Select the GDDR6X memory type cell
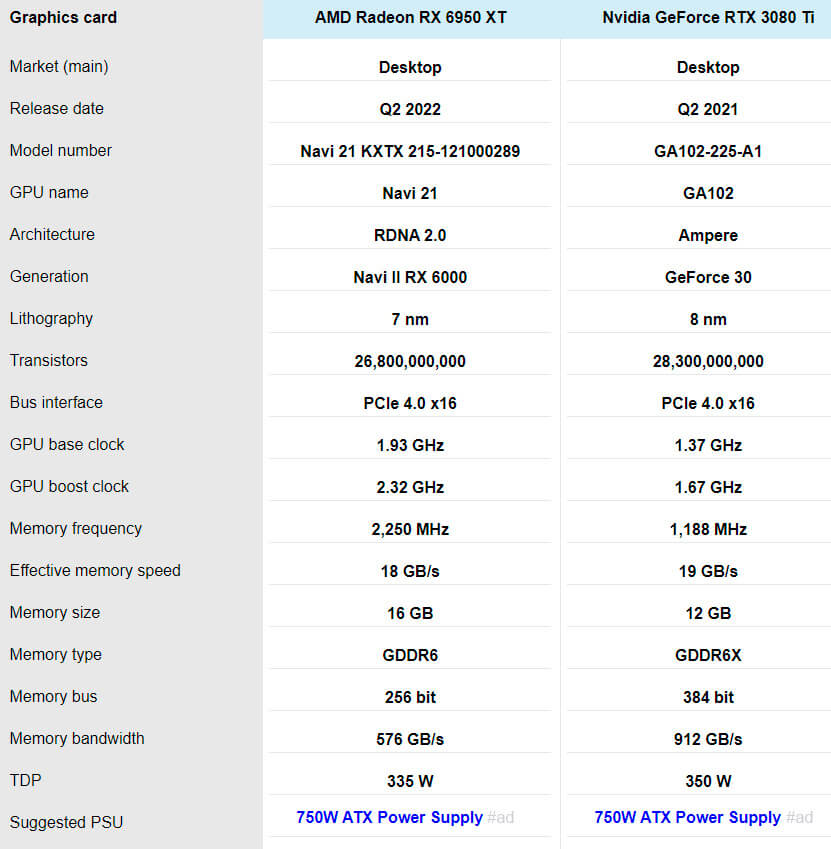Screen dimensions: 831x849 (x=708, y=655)
